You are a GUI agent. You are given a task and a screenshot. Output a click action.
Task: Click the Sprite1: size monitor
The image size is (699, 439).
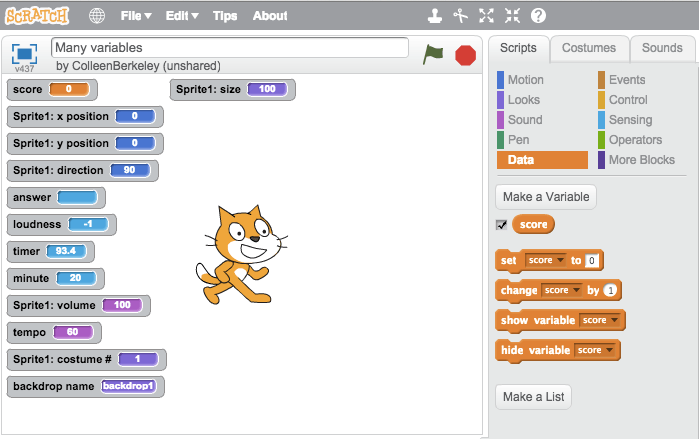[232, 90]
